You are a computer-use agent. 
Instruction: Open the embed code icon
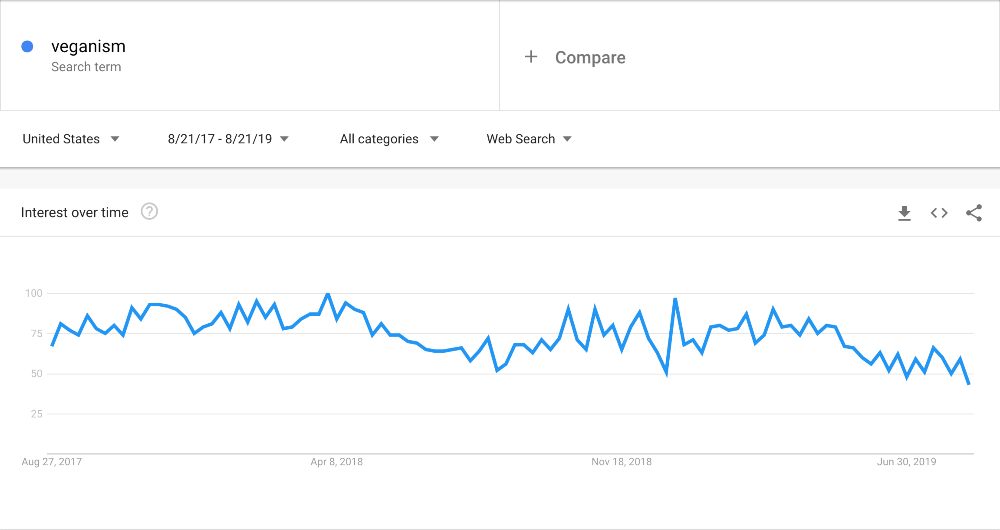(x=939, y=213)
